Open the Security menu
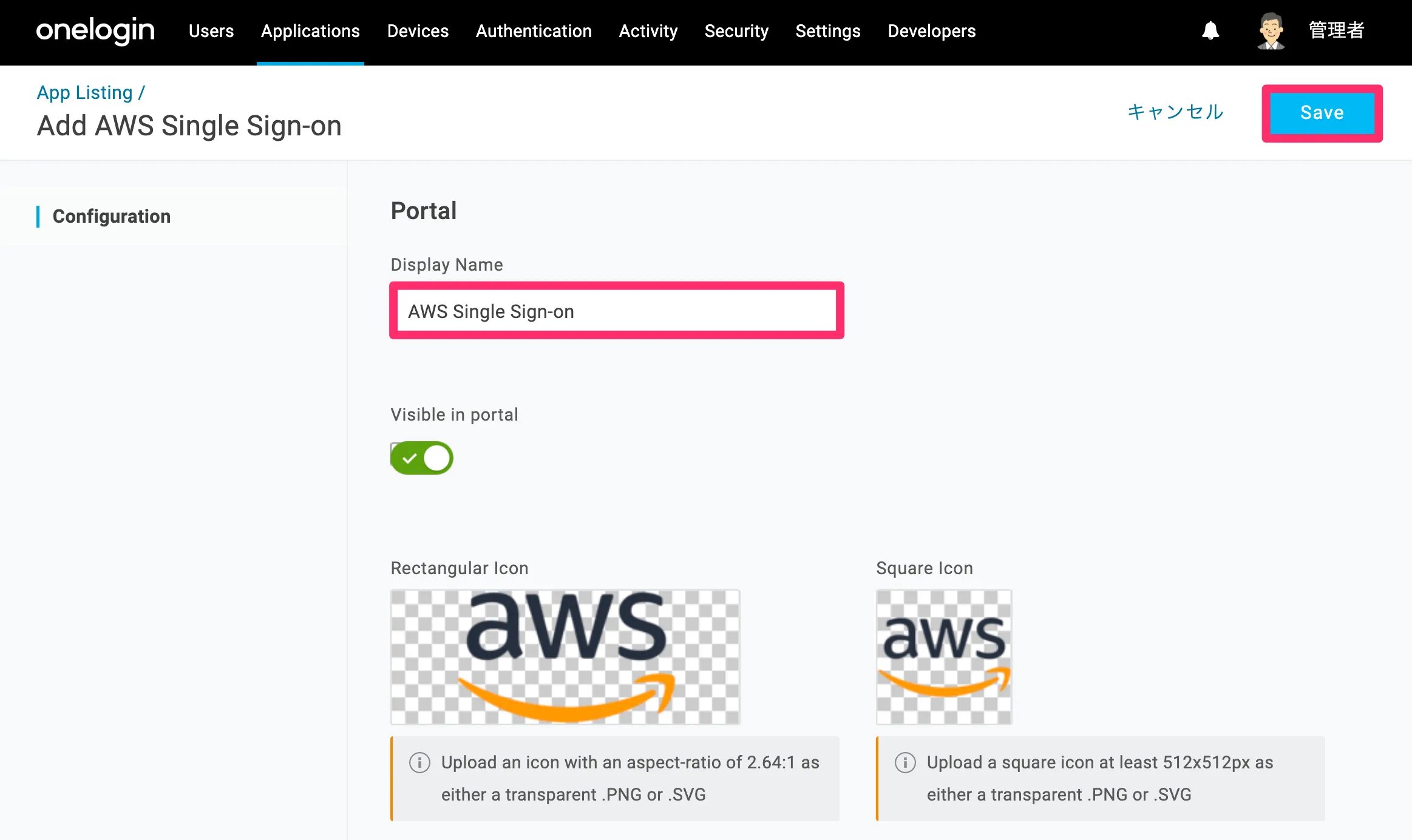 click(736, 31)
